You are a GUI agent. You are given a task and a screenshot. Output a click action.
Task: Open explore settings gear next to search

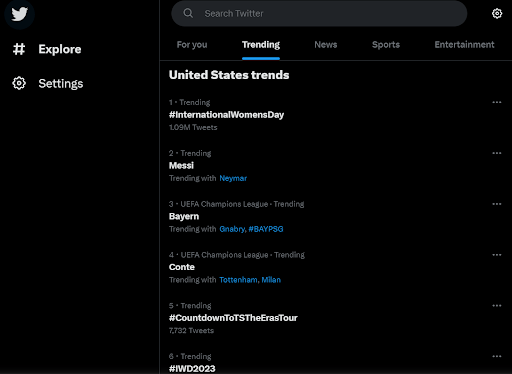(x=497, y=13)
